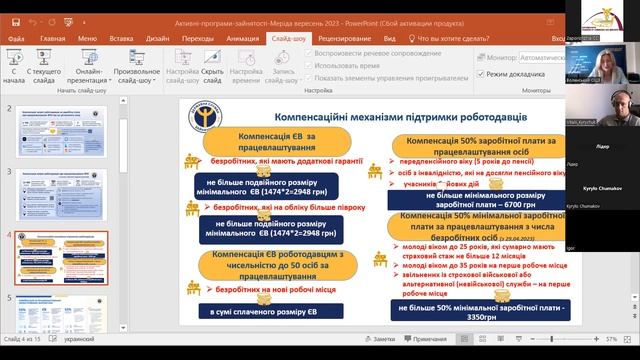Click the Kyrylo Chumakov participant tile
Screen dimensions: 640x360
[x=602, y=189]
